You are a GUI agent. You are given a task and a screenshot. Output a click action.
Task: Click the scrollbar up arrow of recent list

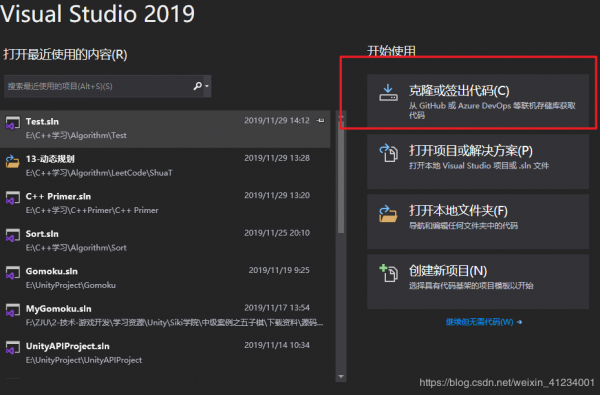click(x=341, y=117)
